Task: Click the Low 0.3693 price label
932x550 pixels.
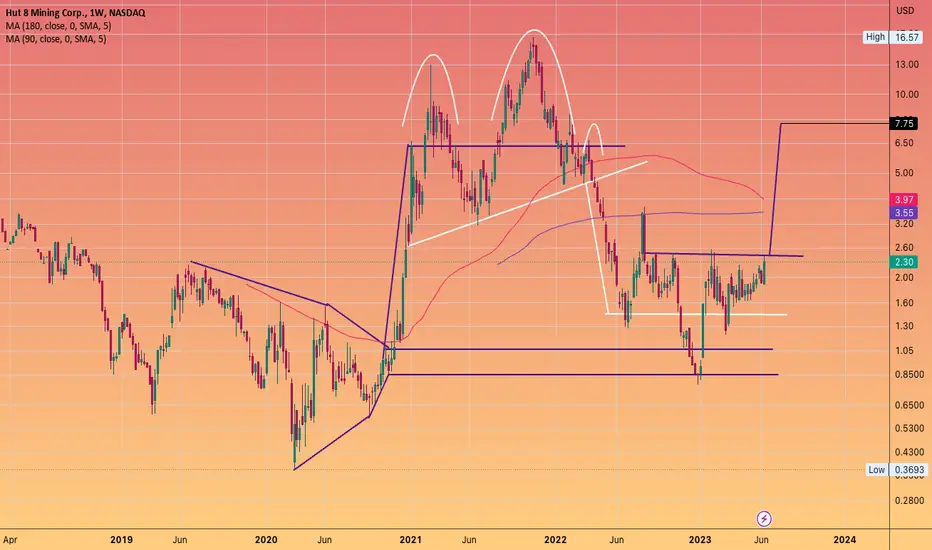Action: coord(897,470)
